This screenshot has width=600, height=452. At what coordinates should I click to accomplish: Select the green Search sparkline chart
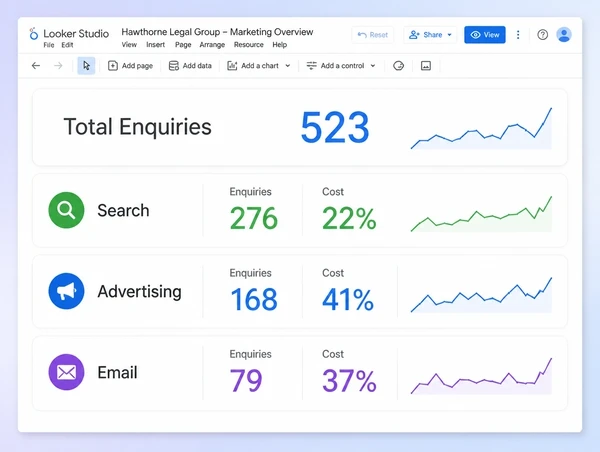pos(481,214)
